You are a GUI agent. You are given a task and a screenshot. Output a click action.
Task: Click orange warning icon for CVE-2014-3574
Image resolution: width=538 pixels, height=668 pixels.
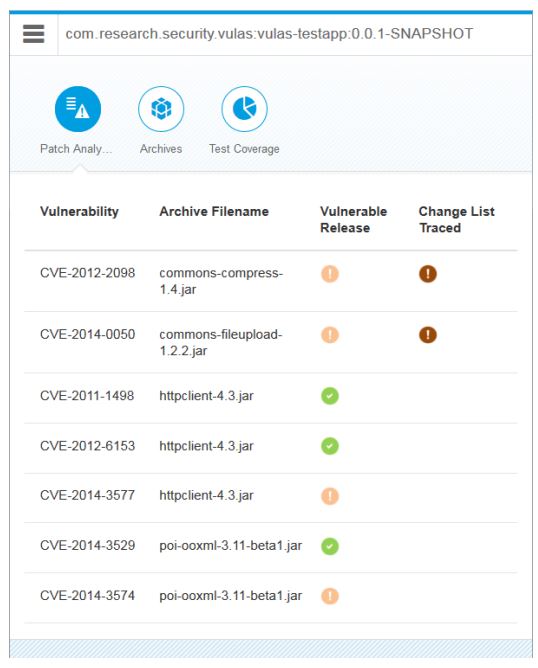(330, 596)
